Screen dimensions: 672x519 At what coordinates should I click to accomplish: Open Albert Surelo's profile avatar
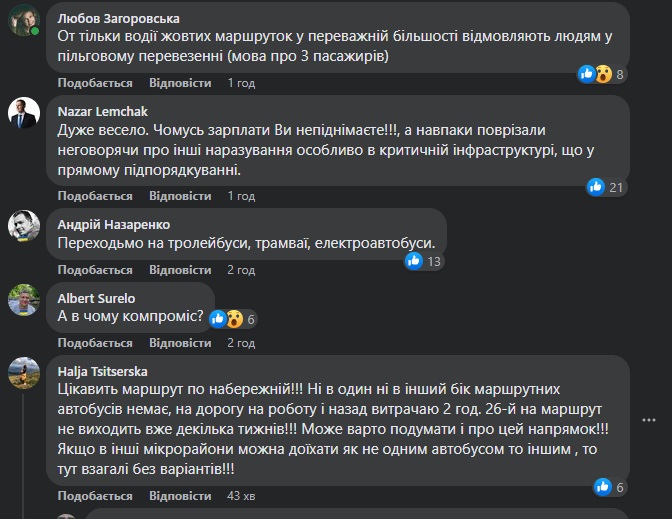[24, 301]
